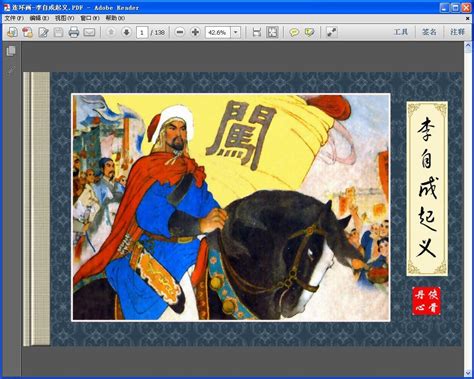This screenshot has height=379, width=474.
Task: Open the 签名 (Sign) pane
Action: click(429, 32)
